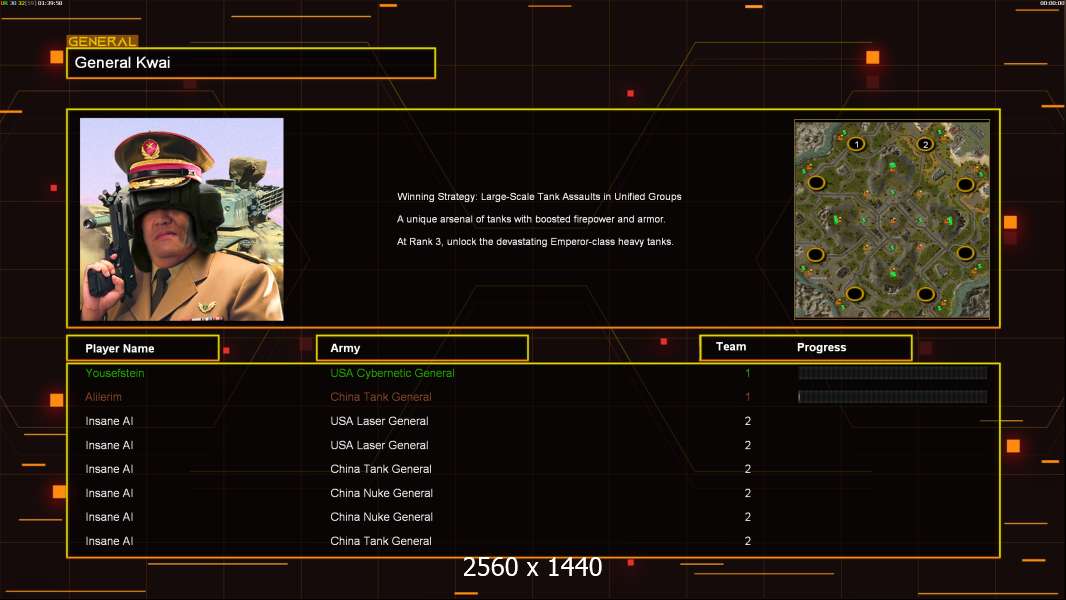
Task: Click the Player Name column header
Action: click(x=142, y=348)
